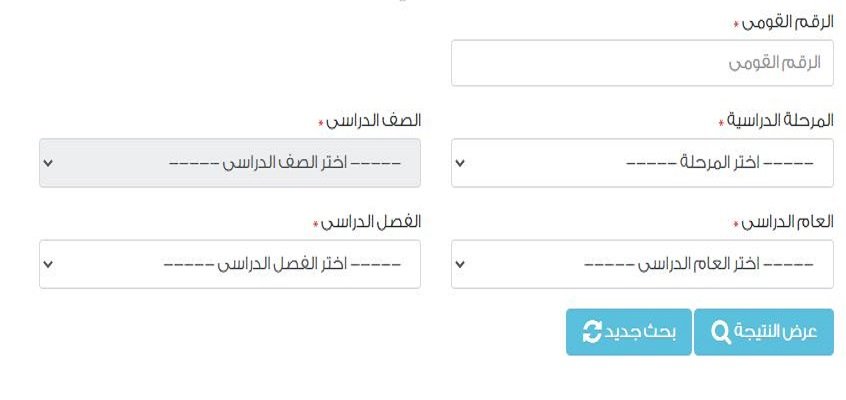Click the magnifier icon on عرض النتيجة
The image size is (846, 400).
coord(720,332)
